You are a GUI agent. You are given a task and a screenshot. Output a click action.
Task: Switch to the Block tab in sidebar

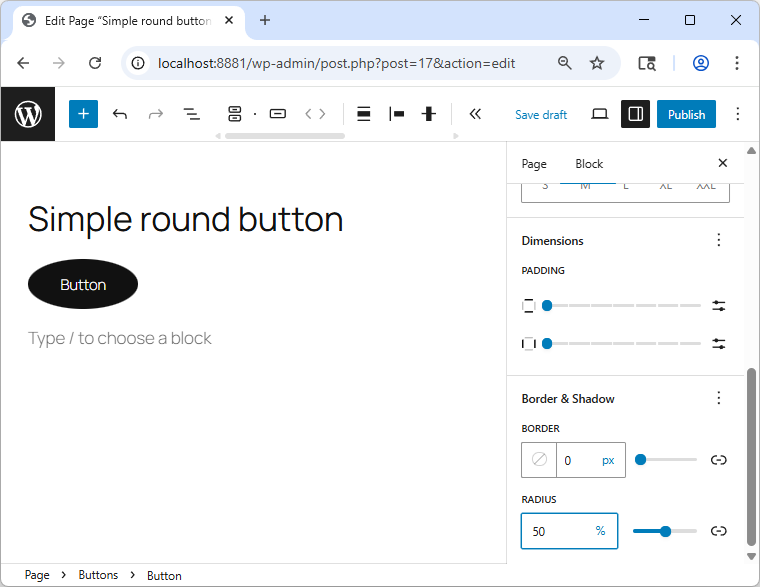[589, 164]
